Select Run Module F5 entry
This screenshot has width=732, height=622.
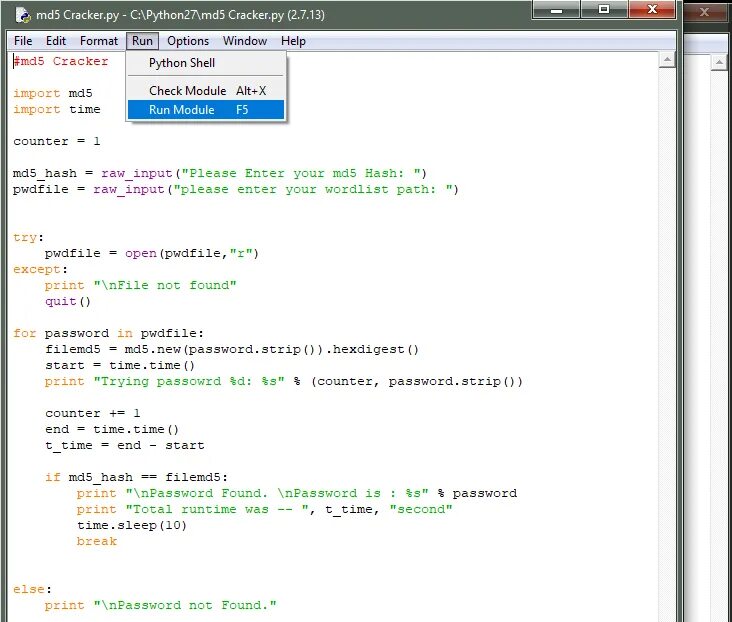pos(205,110)
